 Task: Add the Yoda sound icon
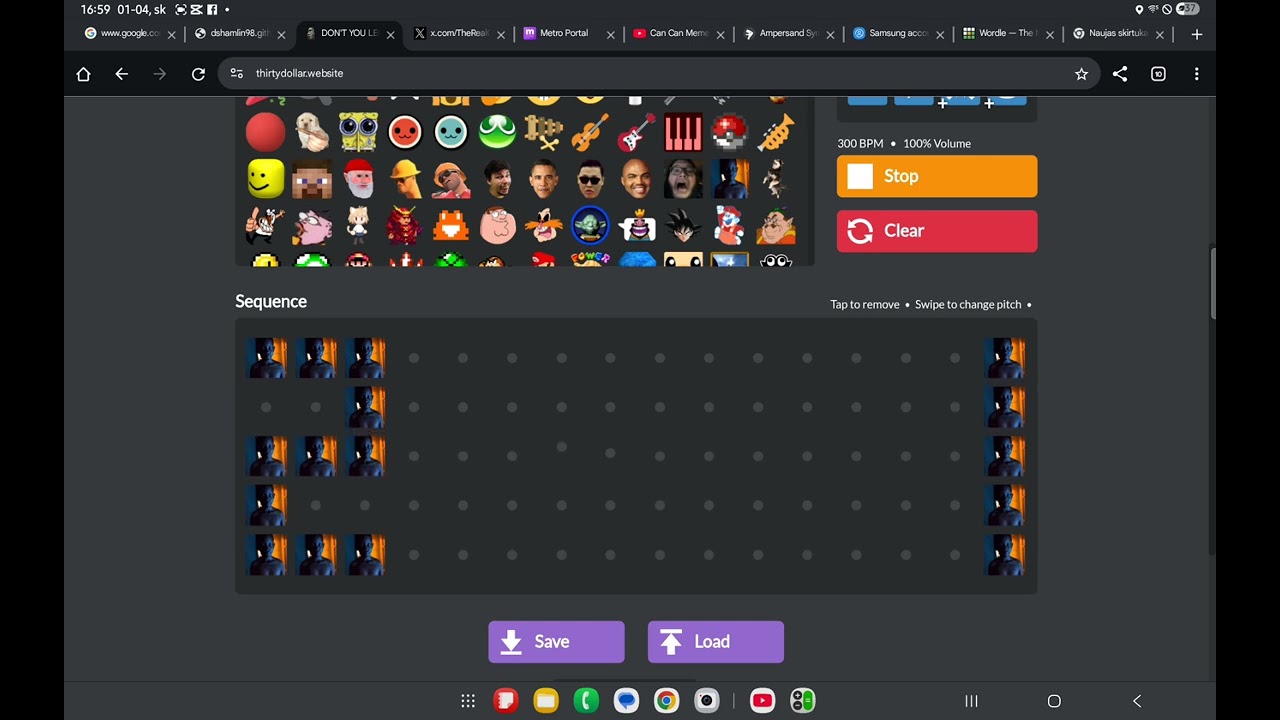click(x=590, y=226)
